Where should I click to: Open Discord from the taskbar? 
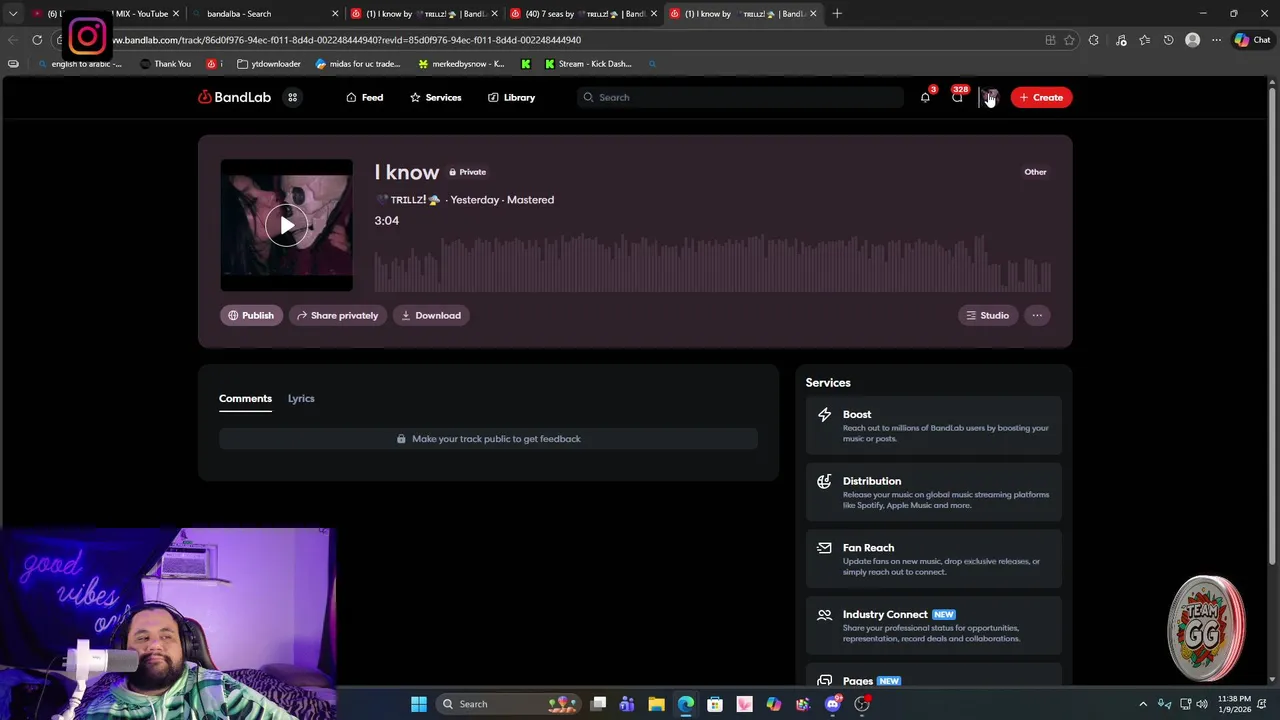(x=833, y=704)
